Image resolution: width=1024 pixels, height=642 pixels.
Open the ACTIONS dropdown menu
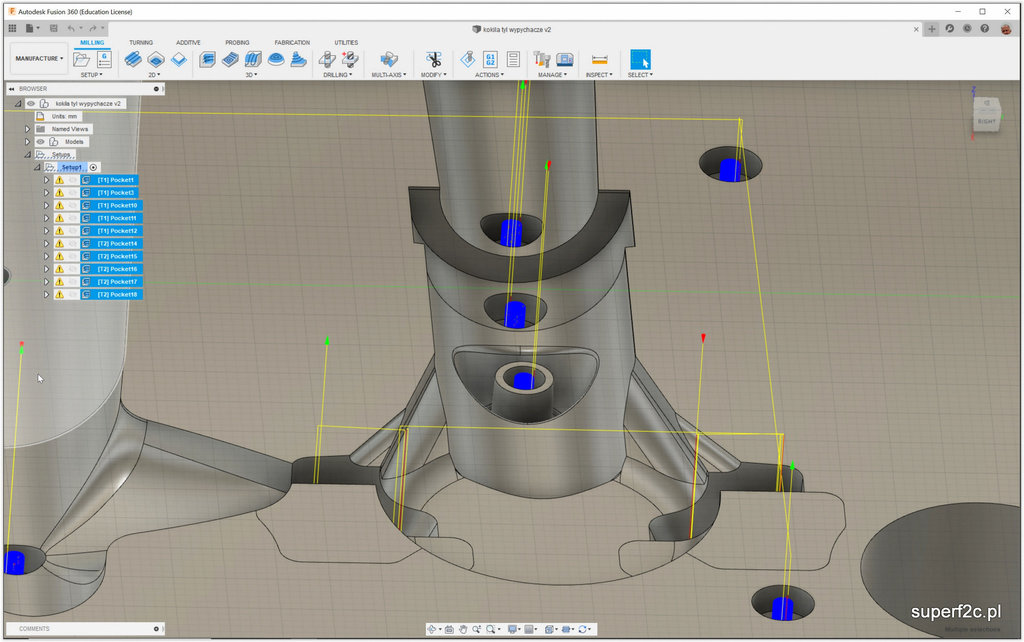click(489, 75)
